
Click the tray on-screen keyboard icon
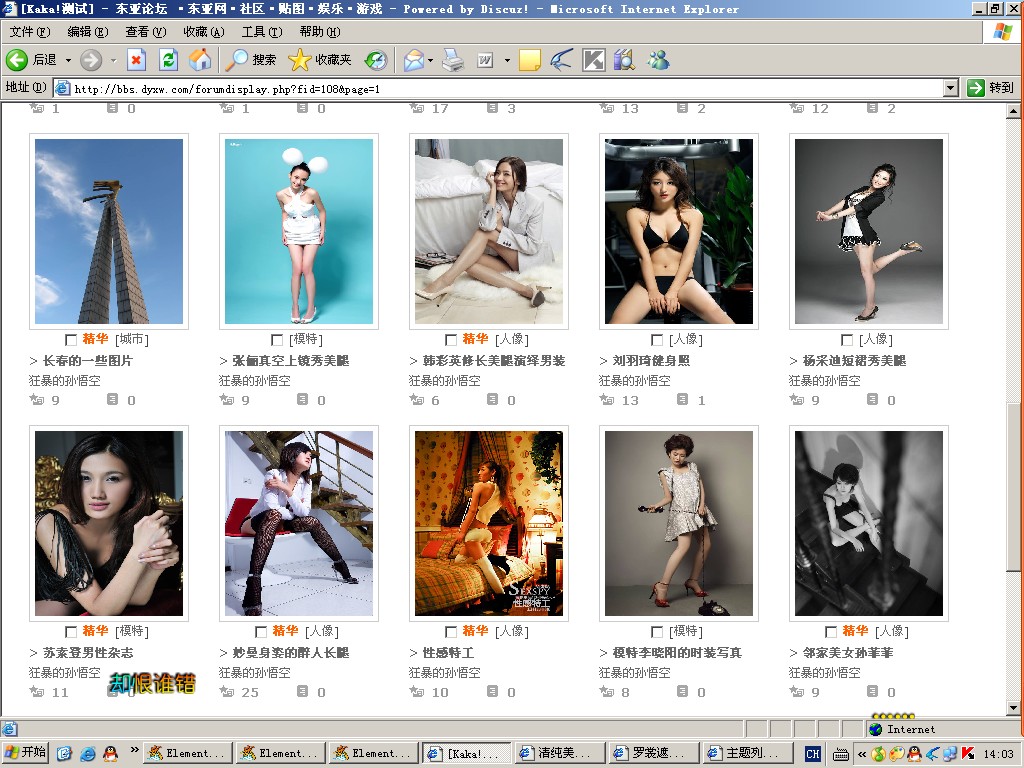[x=841, y=754]
